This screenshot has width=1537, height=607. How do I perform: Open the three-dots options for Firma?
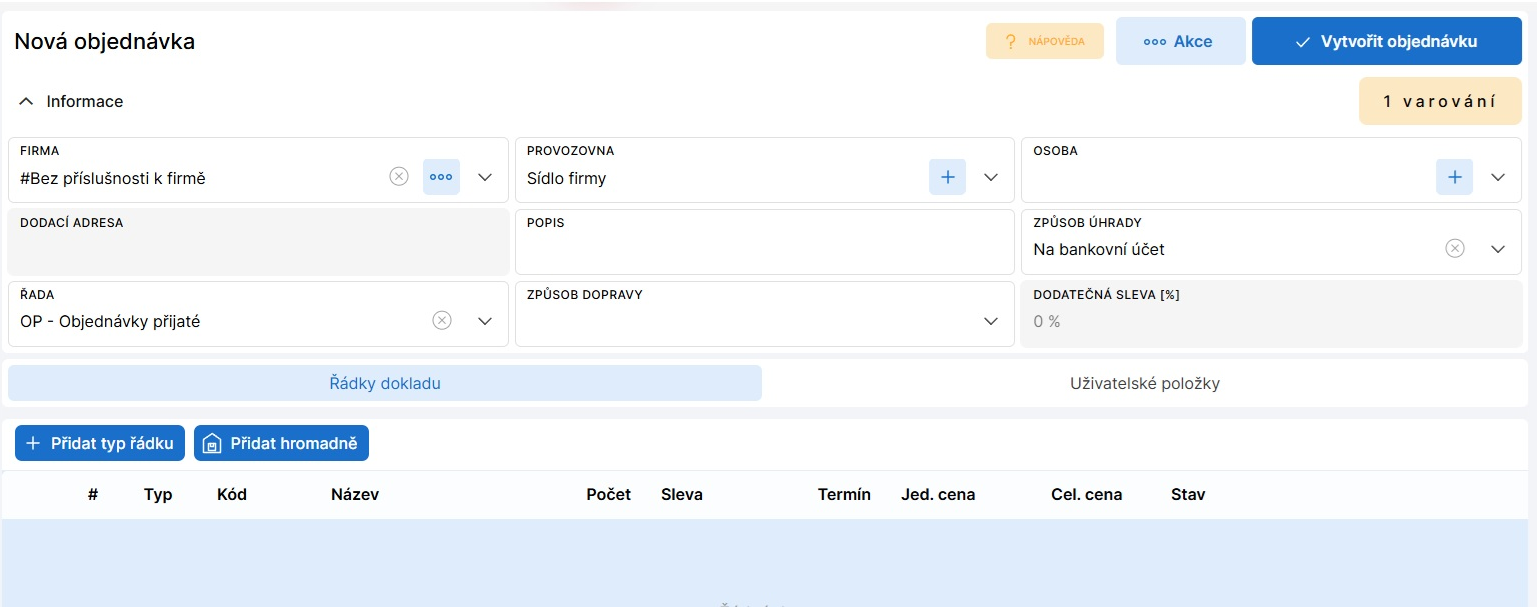coord(441,177)
